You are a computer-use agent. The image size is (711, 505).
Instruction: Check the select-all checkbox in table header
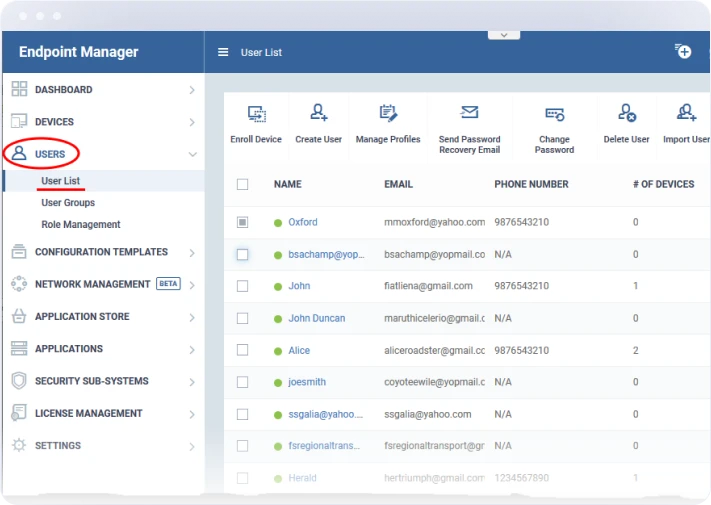(x=242, y=184)
